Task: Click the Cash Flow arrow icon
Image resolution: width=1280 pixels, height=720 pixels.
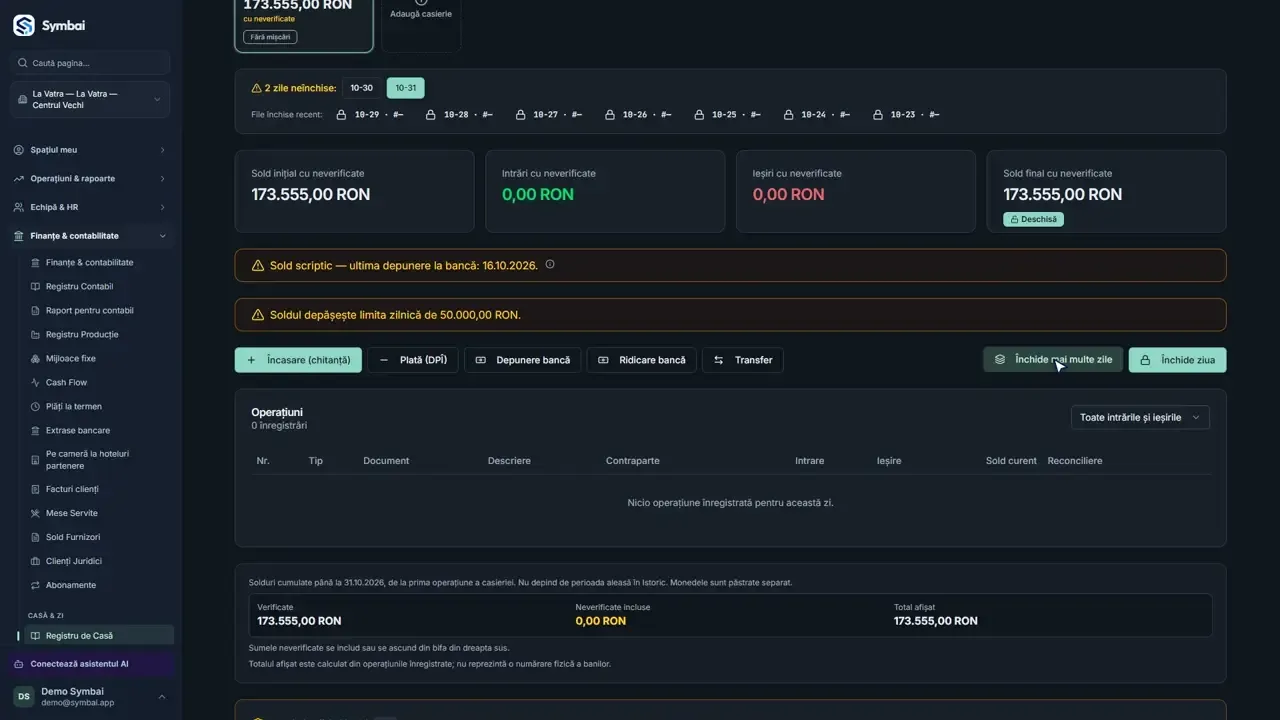Action: (36, 383)
